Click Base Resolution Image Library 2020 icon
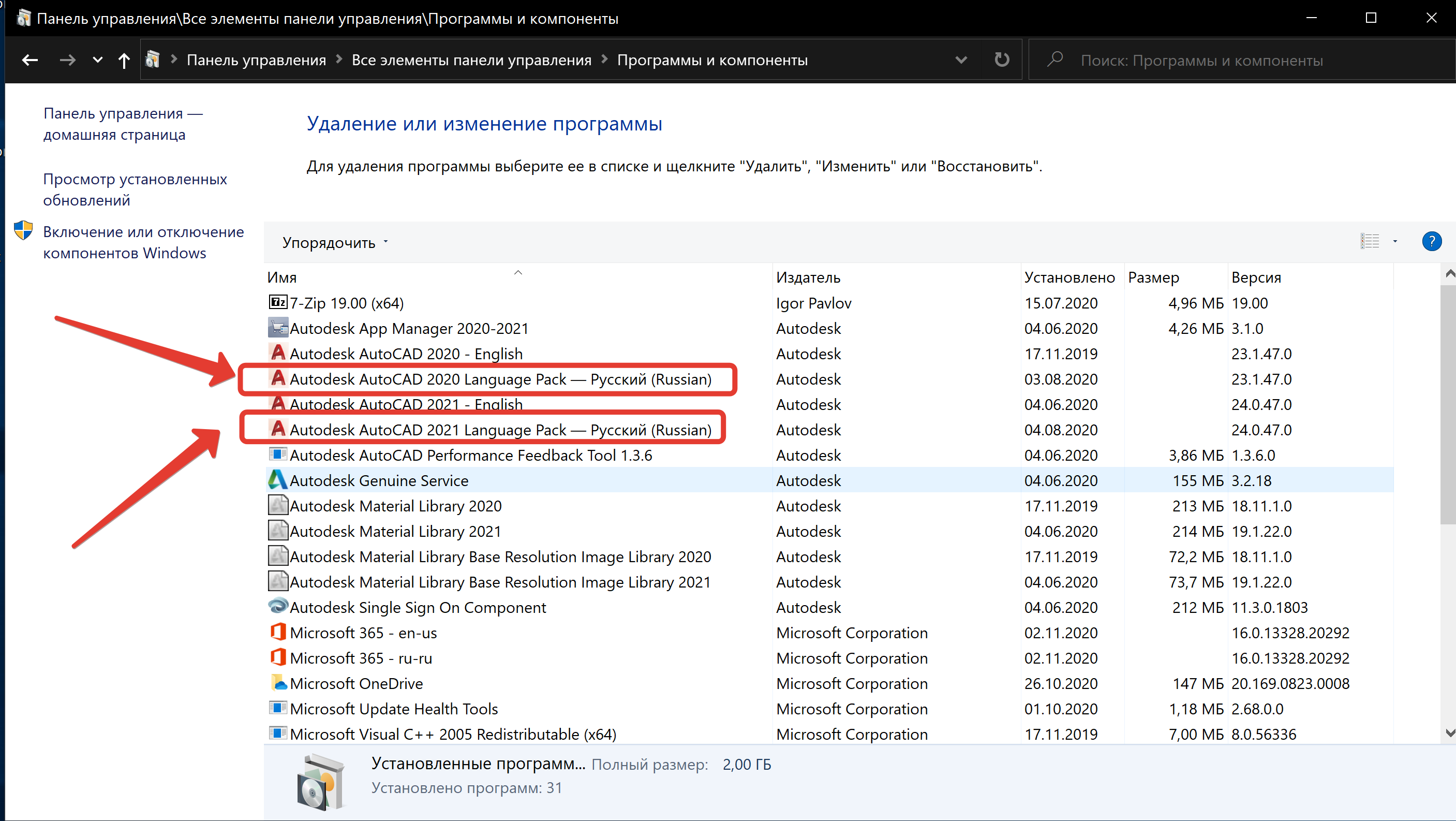This screenshot has height=821, width=1456. pyautogui.click(x=277, y=556)
